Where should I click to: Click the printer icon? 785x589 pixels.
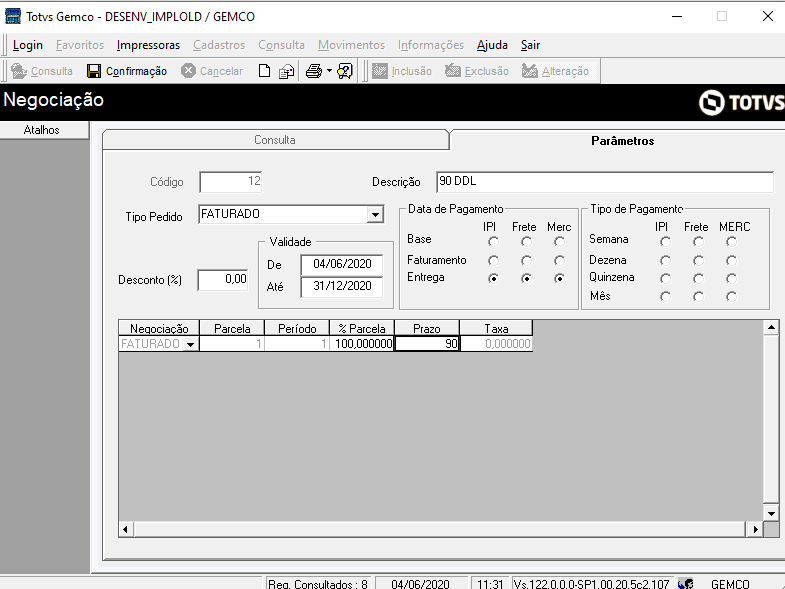click(314, 71)
